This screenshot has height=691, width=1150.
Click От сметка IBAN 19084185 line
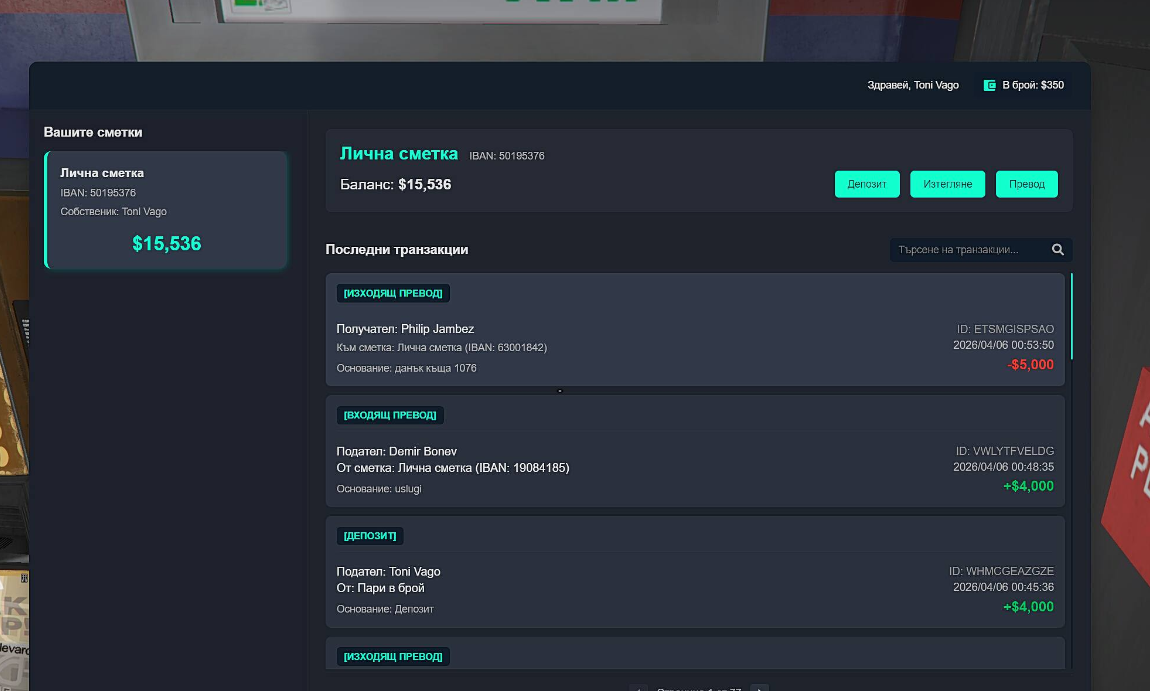[x=453, y=468]
